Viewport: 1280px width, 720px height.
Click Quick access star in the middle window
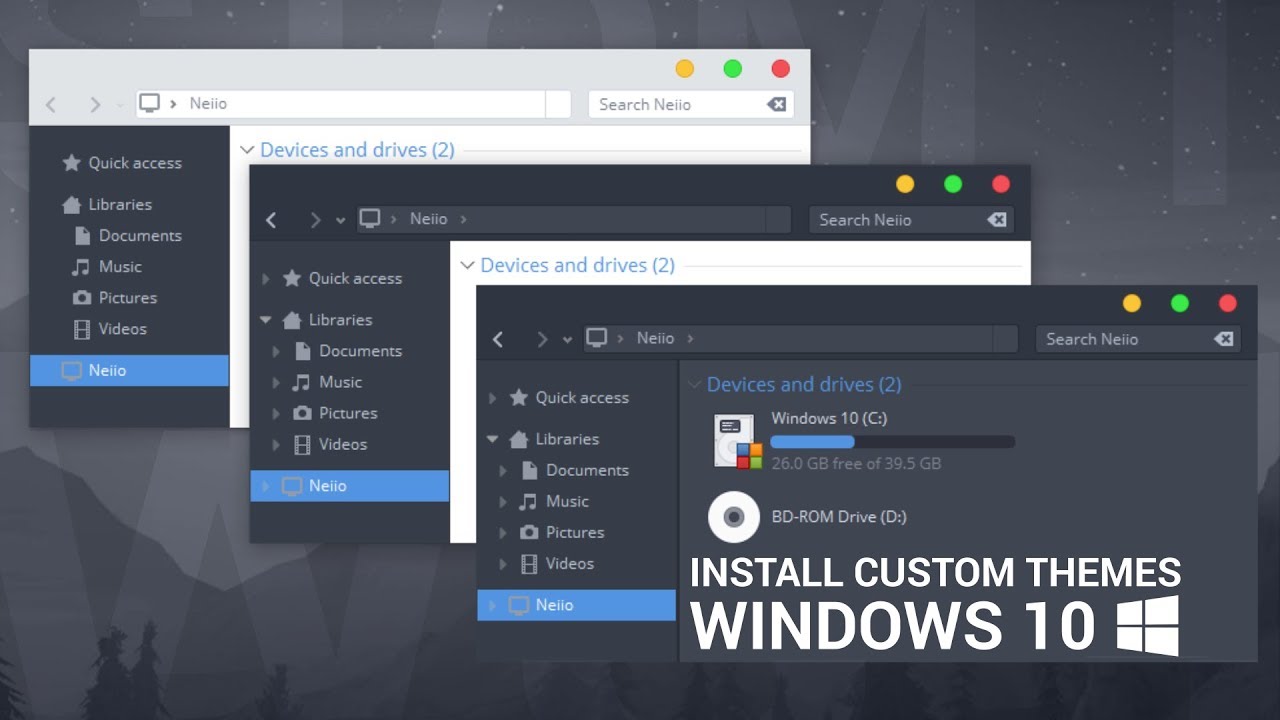[x=292, y=279]
